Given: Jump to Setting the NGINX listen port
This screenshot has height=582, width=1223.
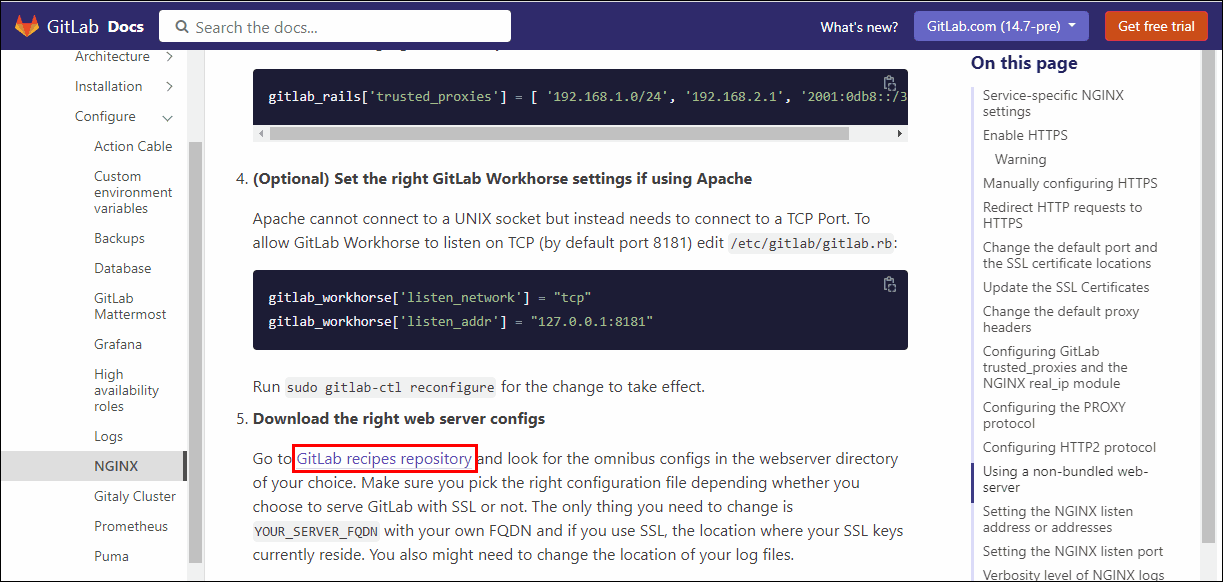Looking at the screenshot, I should [1073, 551].
